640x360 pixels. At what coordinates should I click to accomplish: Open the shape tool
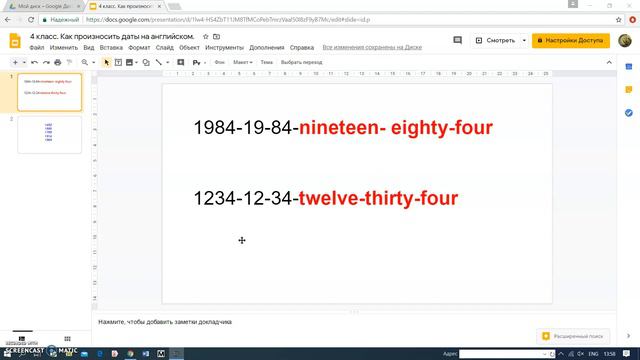pyautogui.click(x=146, y=62)
